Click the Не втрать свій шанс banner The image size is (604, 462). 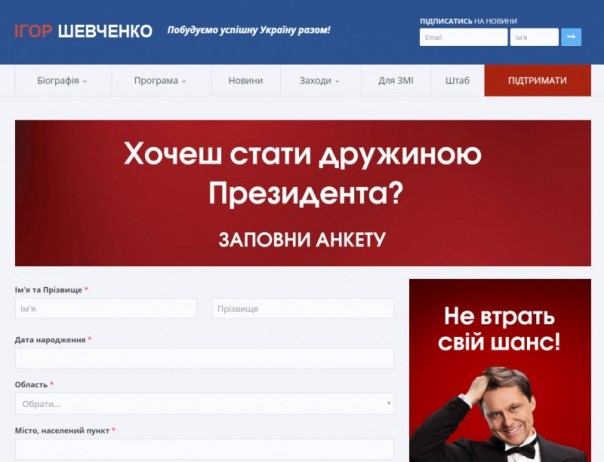coord(500,370)
